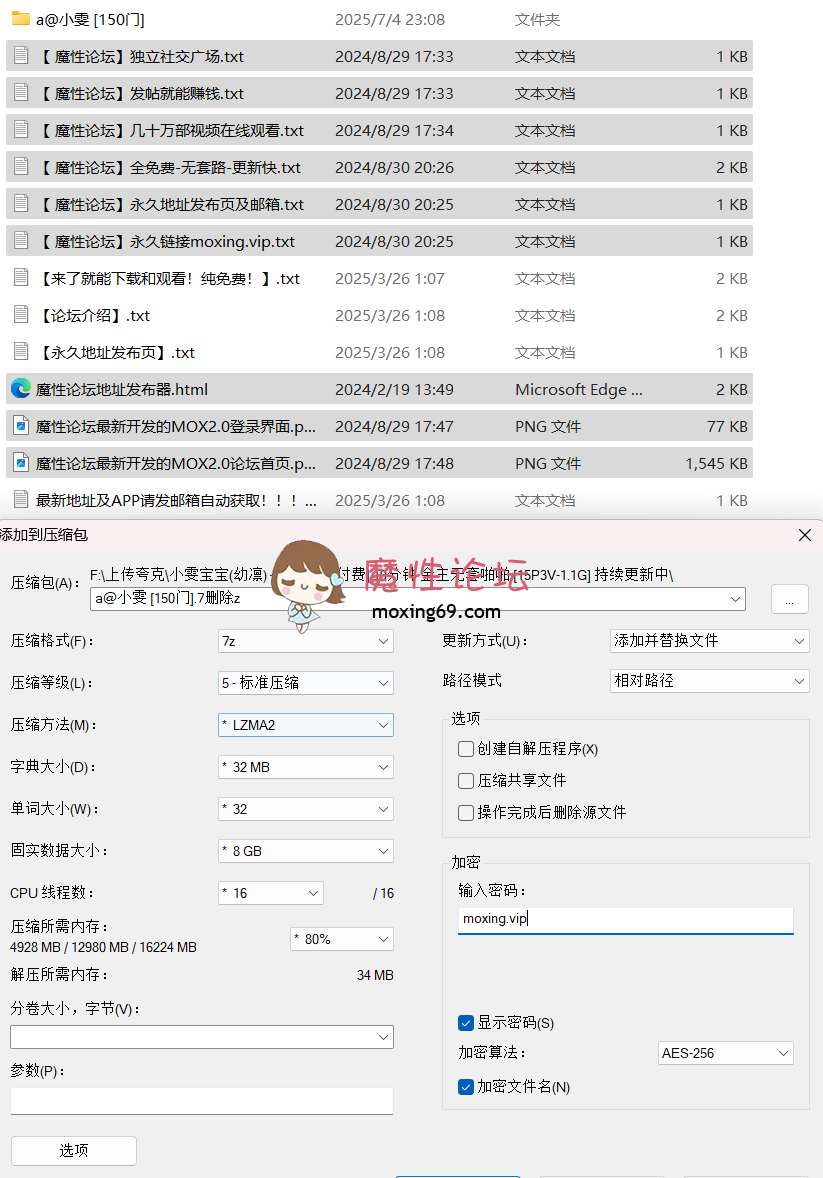Select the date 2025/7/4 23:08
Viewport: 823px width, 1178px height.
(x=390, y=20)
